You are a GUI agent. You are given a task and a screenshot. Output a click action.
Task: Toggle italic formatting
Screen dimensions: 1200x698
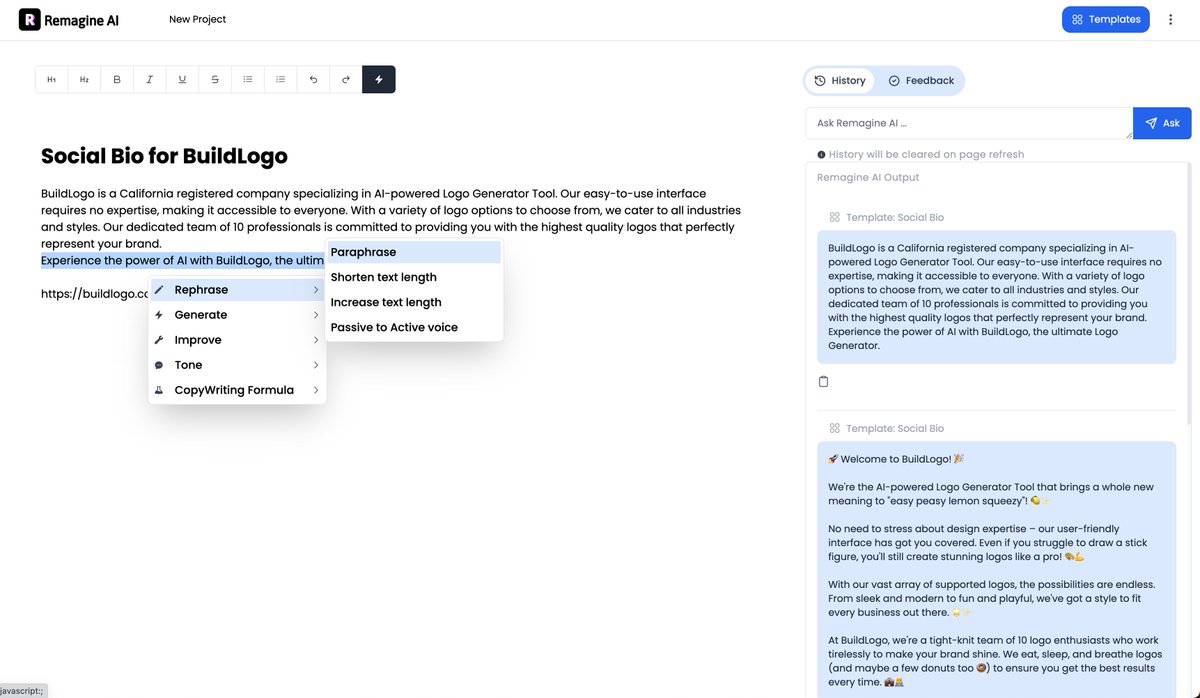tap(149, 80)
